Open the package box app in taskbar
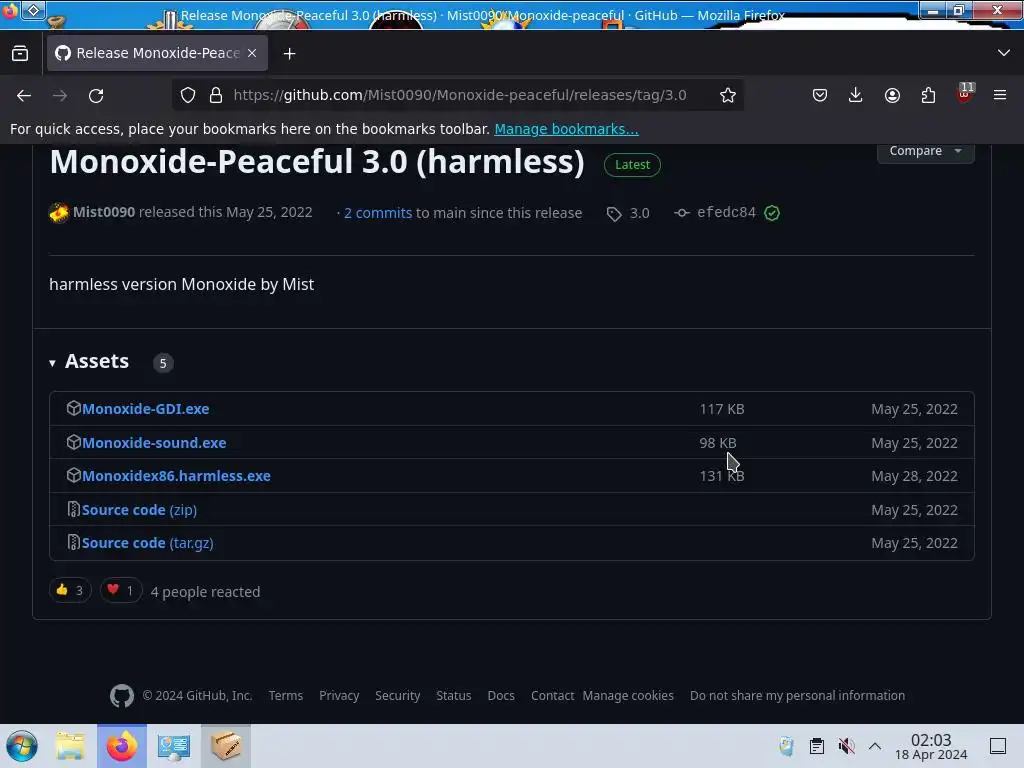 [226, 746]
